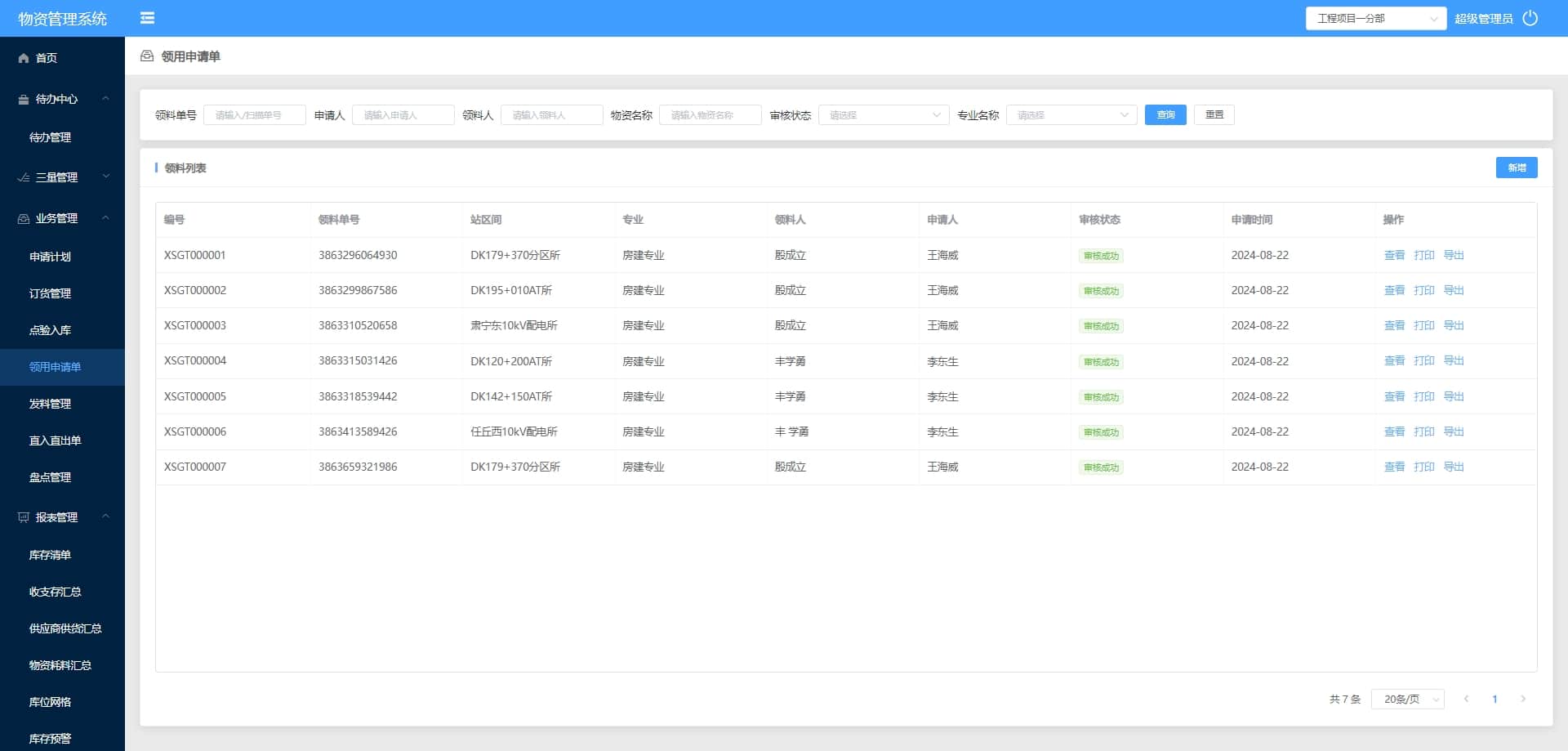Collapse the 业务管理 menu chevron
Screen dimensions: 1568x751
pos(105,218)
